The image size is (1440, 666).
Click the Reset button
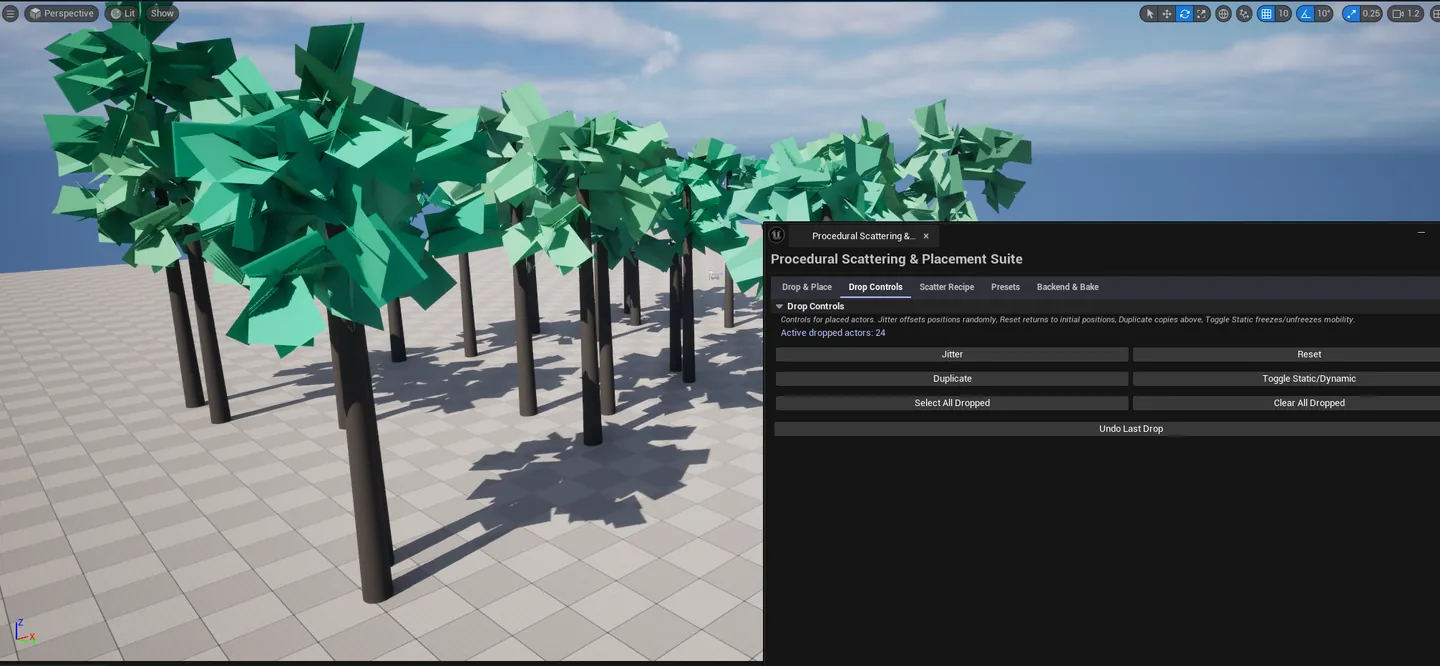point(1286,354)
